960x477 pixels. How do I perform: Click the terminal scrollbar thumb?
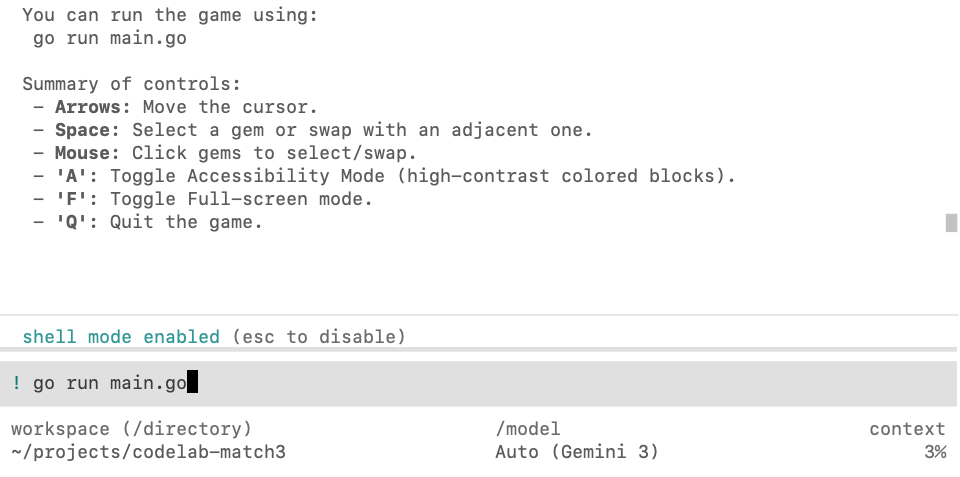coord(951,222)
